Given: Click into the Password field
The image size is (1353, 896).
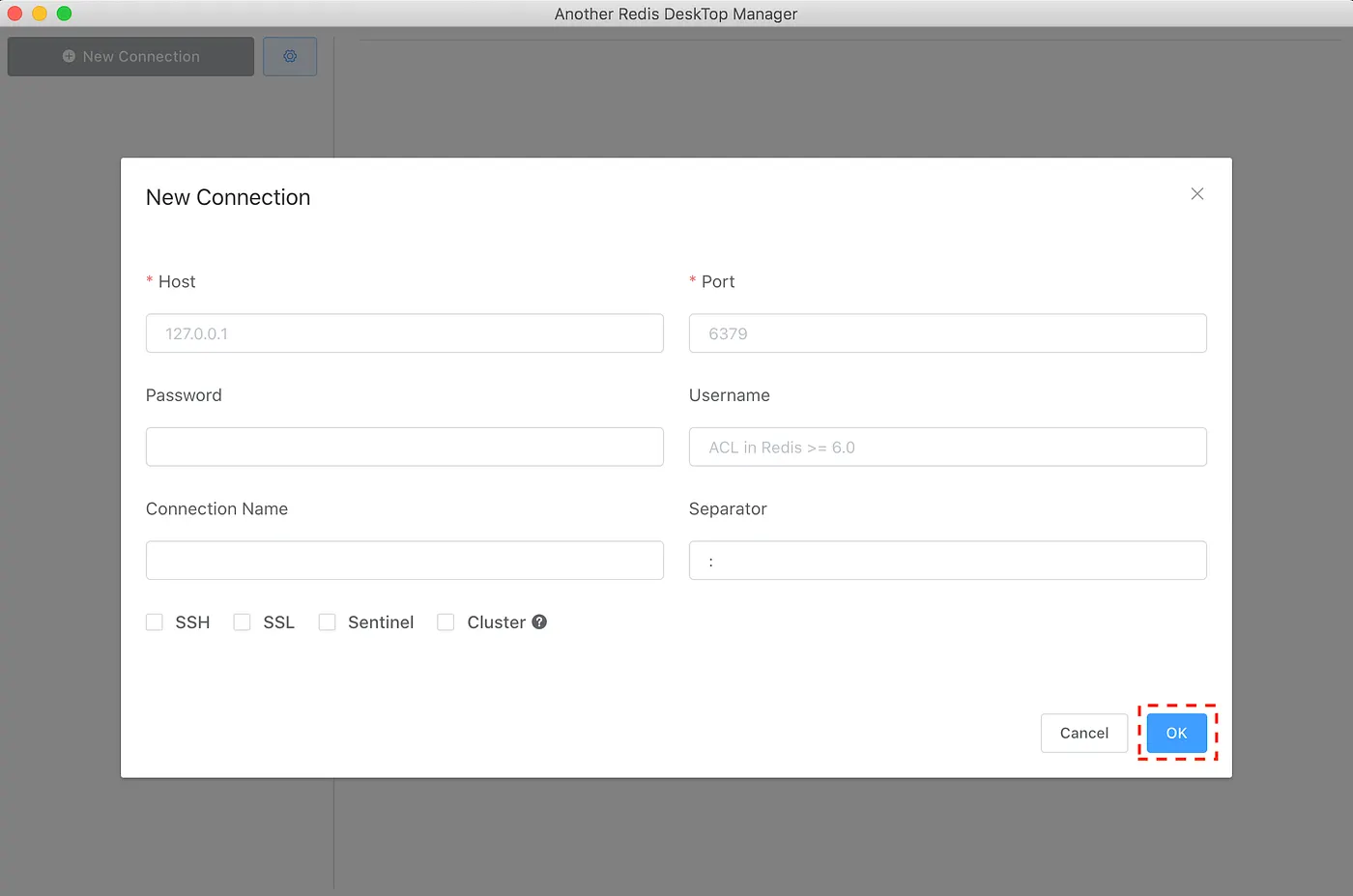Looking at the screenshot, I should click(x=404, y=447).
